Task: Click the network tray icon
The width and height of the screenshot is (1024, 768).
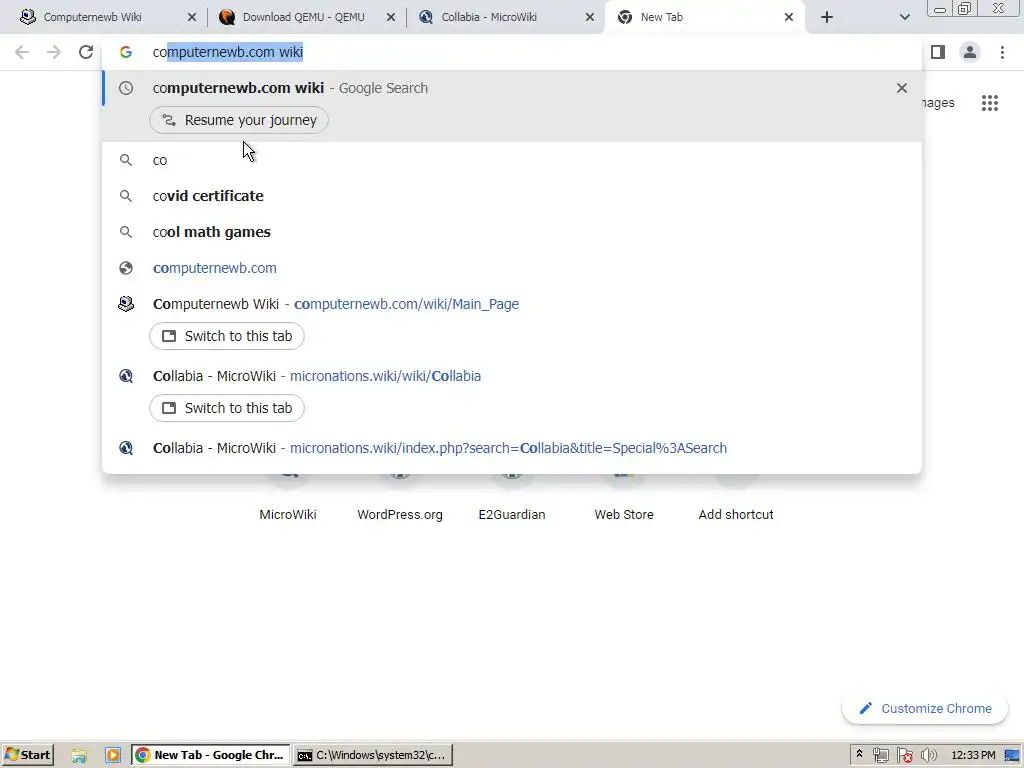Action: pos(881,756)
